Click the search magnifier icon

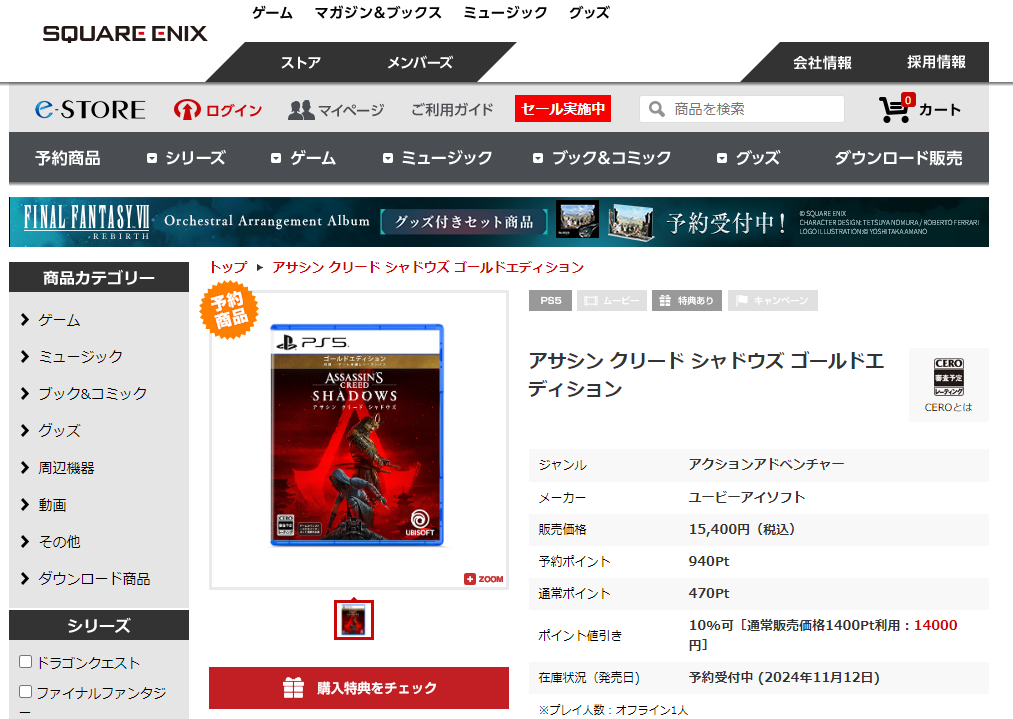point(656,109)
